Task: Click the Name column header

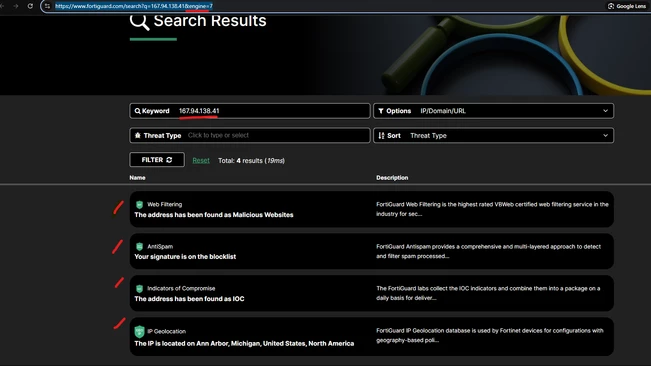Action: [137, 178]
